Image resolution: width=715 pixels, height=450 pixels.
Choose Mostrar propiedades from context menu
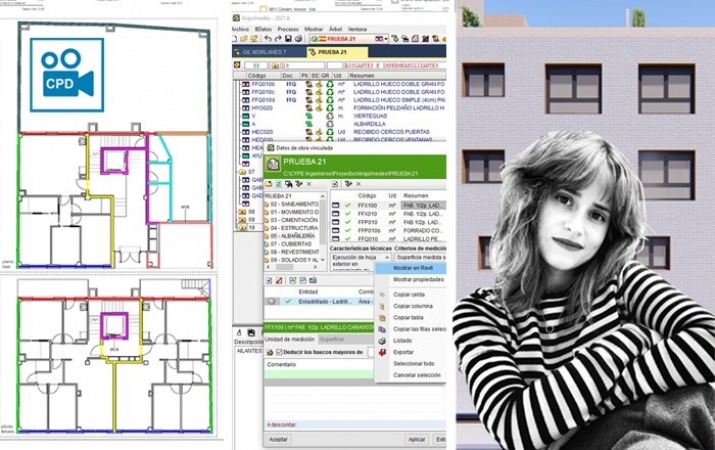coord(418,279)
